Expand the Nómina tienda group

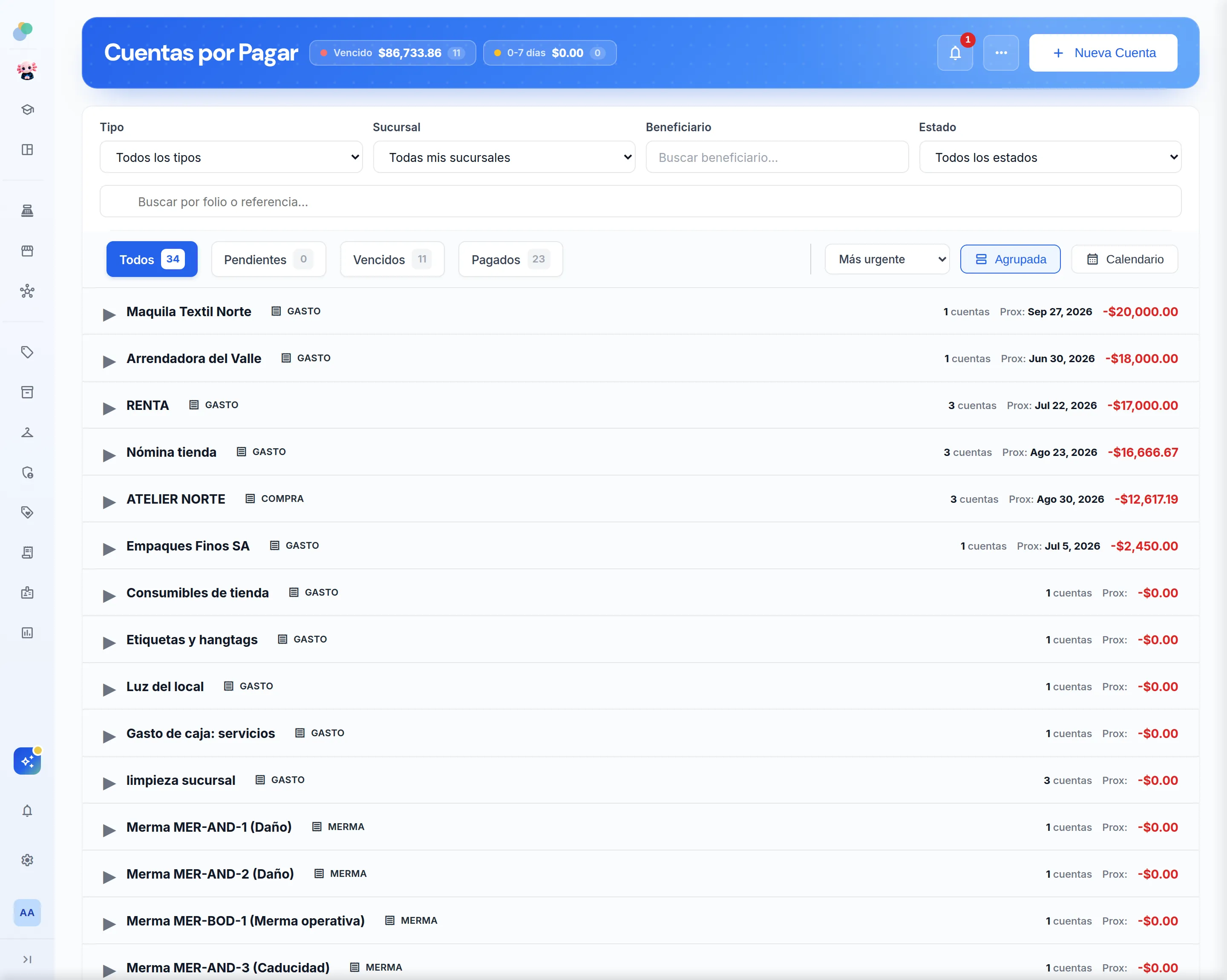click(109, 455)
